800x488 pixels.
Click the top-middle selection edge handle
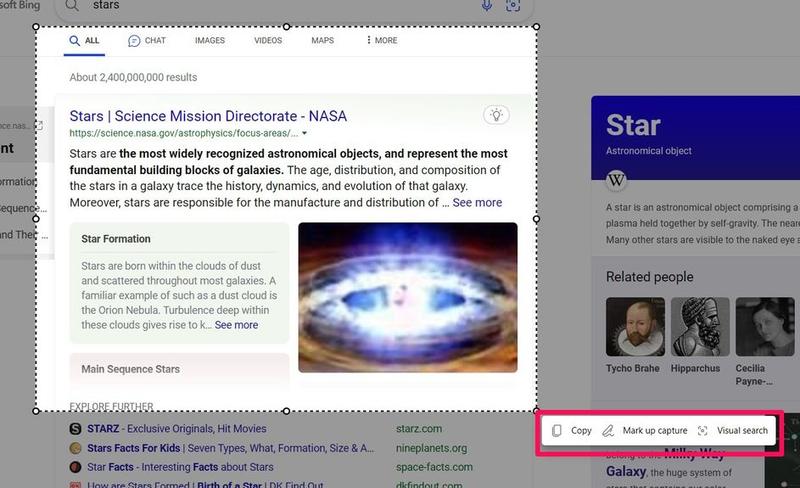pyautogui.click(x=286, y=27)
